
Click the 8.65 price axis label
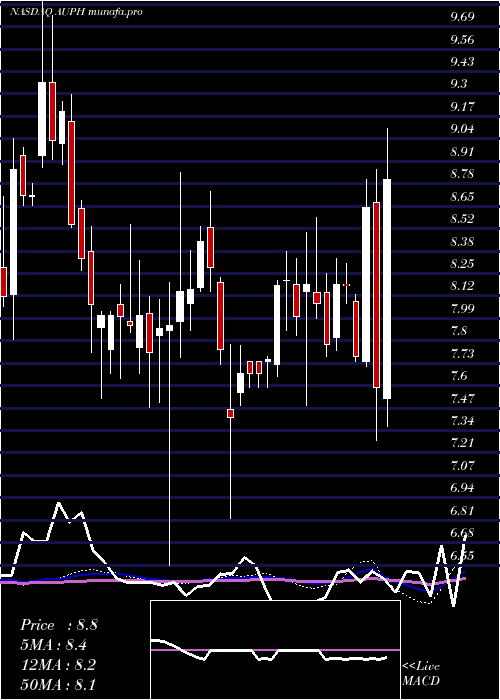point(462,197)
